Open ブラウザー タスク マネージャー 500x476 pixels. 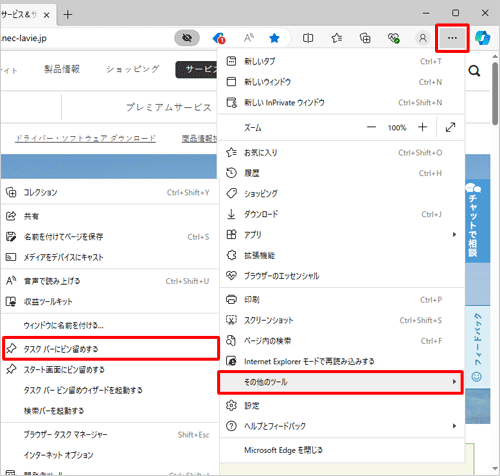[109, 435]
